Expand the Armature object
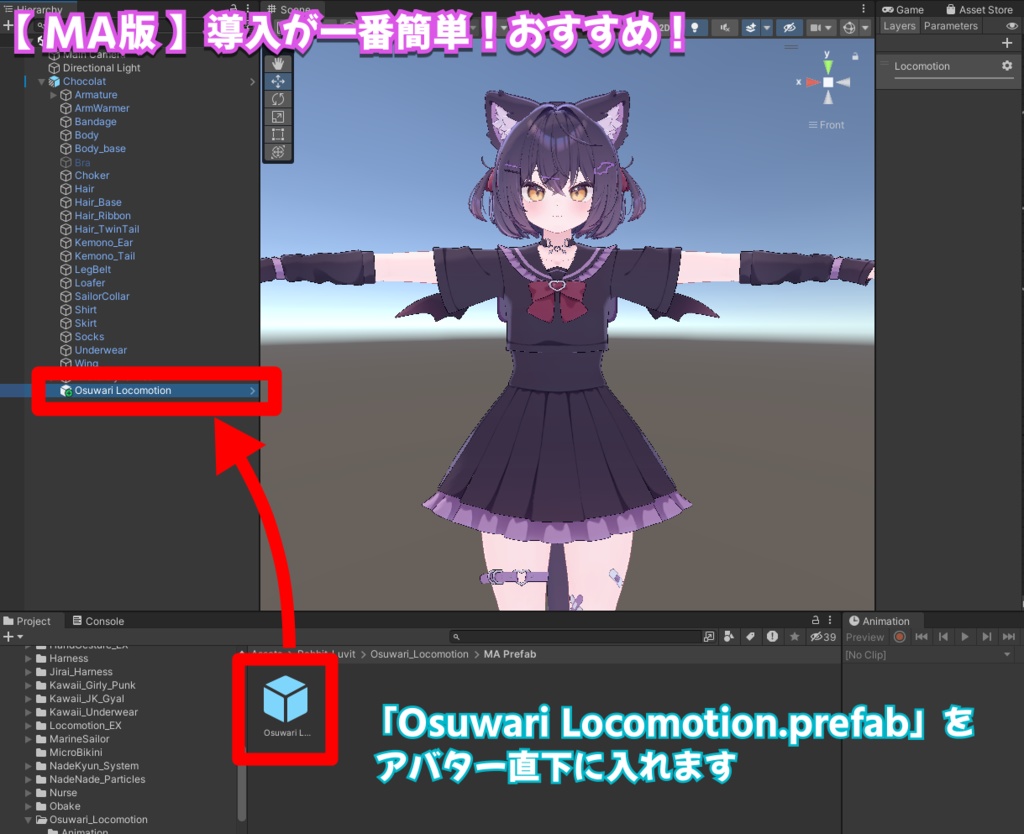The height and width of the screenshot is (834, 1024). [x=54, y=95]
